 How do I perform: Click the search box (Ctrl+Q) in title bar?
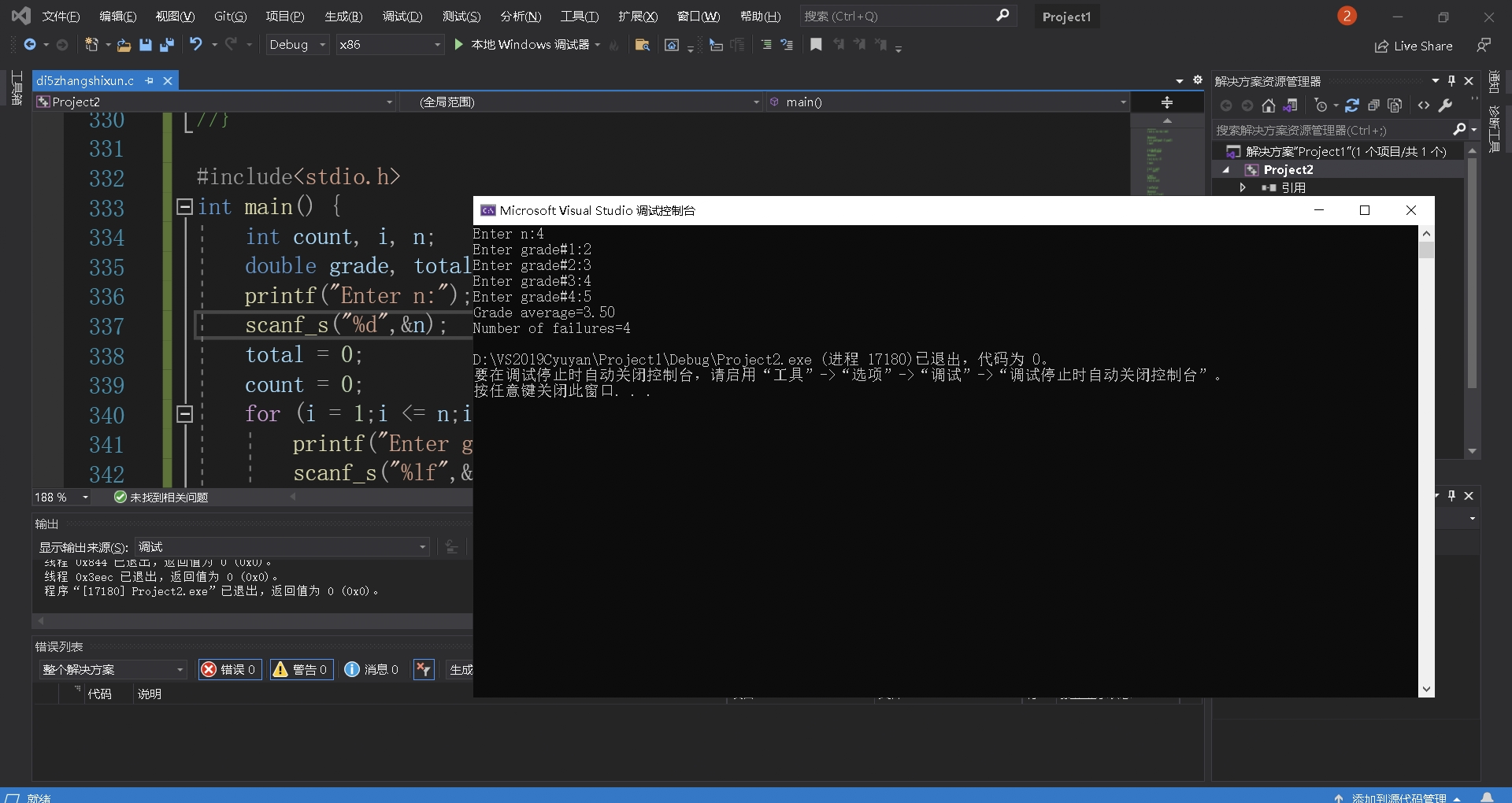pyautogui.click(x=907, y=16)
